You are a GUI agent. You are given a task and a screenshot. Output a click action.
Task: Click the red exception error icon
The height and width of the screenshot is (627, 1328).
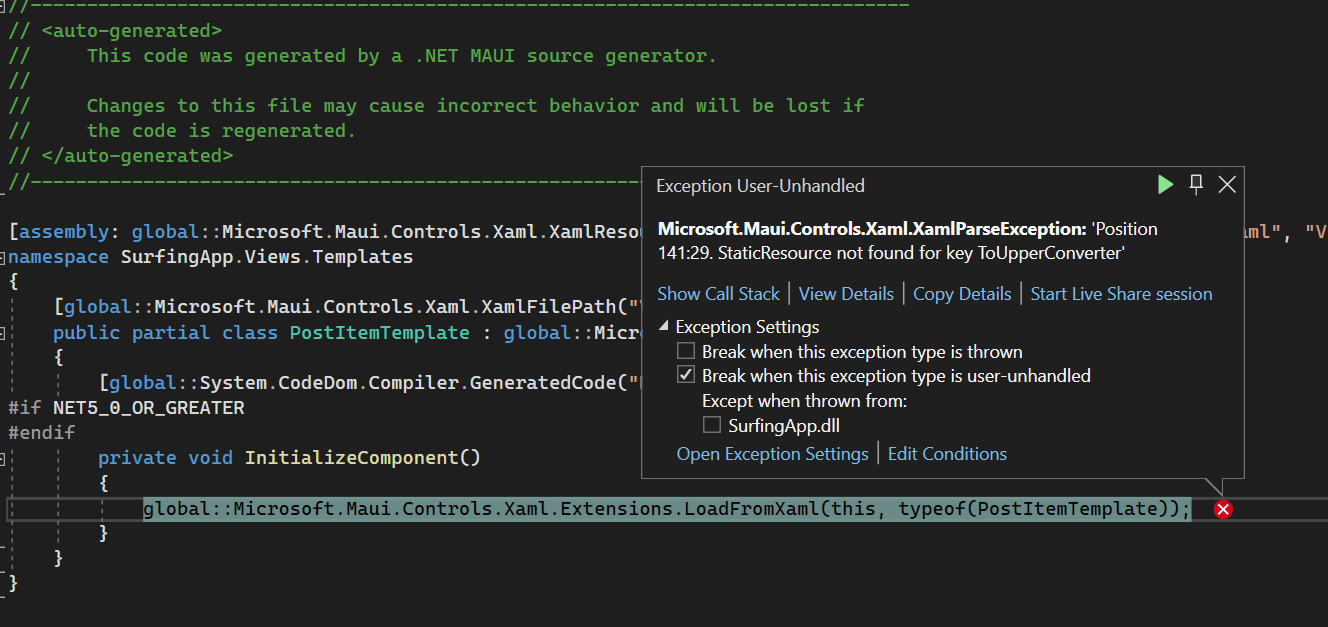point(1223,509)
